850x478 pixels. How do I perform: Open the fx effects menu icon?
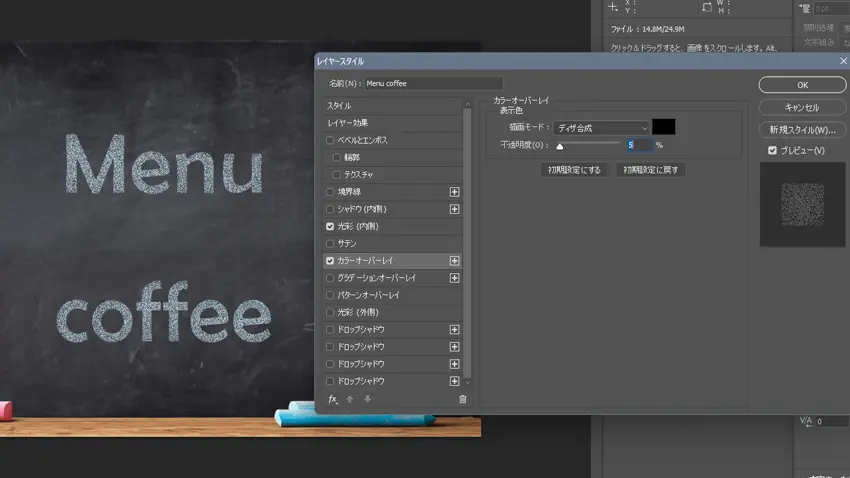click(x=333, y=399)
